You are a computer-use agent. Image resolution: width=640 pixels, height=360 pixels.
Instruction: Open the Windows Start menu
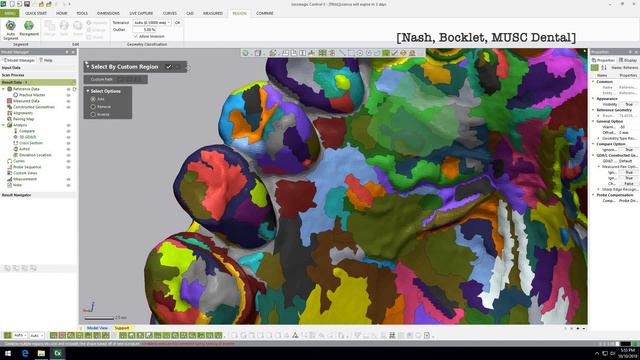click(8, 353)
